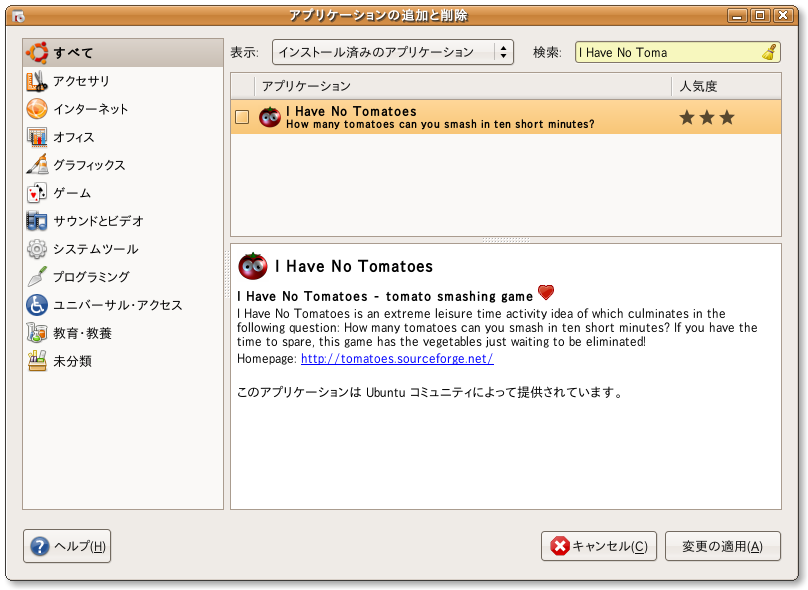
Task: Open the tomatoes.sourceforge.net homepage link
Action: point(397,359)
